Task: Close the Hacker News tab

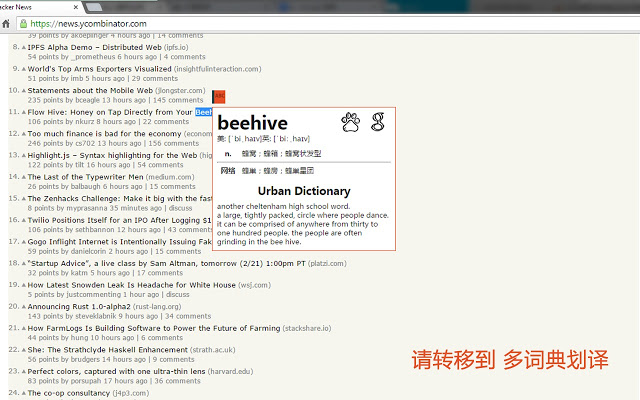Action: [76, 7]
